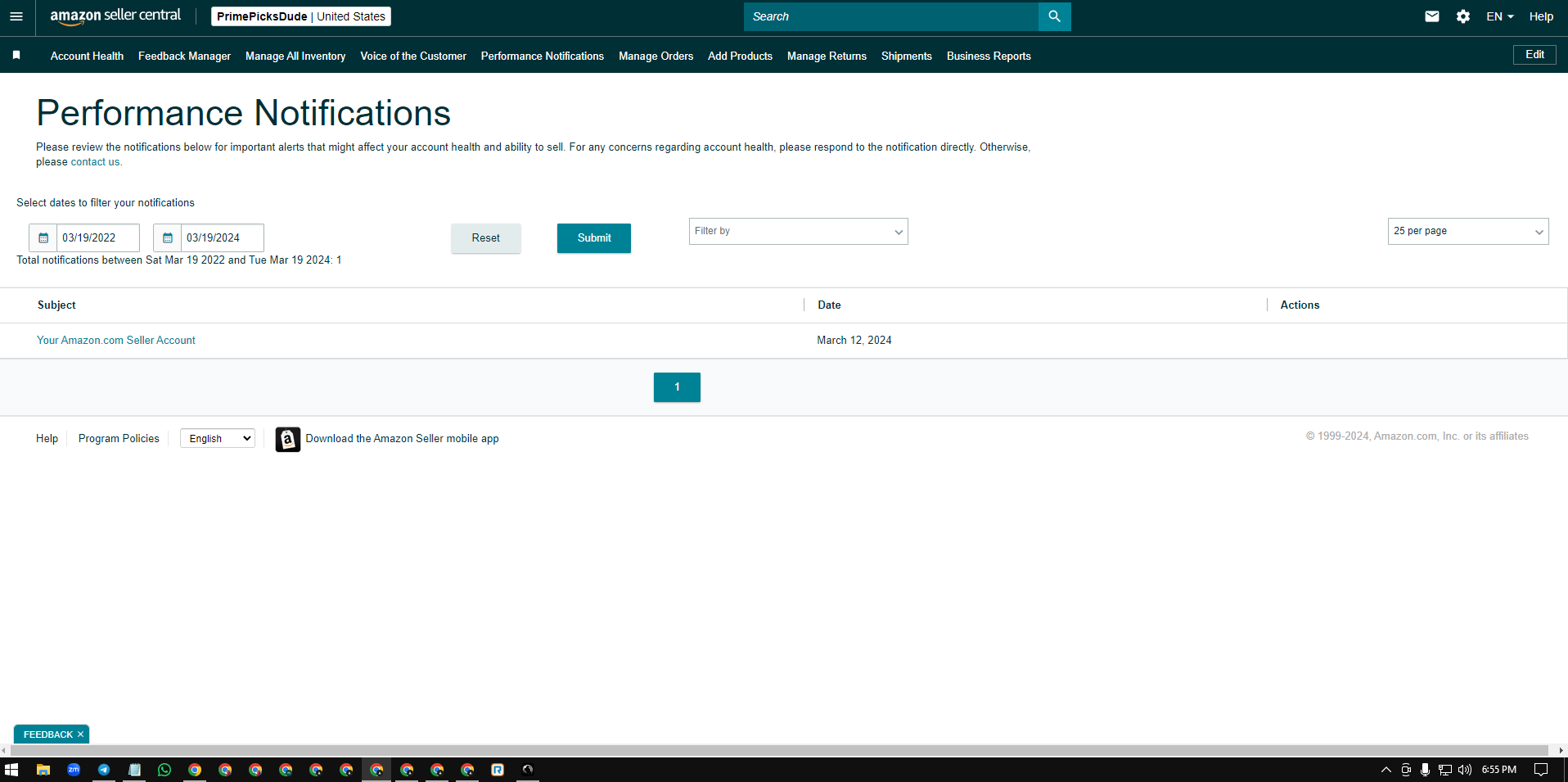Click the search magnifier button
Image resolution: width=1568 pixels, height=782 pixels.
1054,16
